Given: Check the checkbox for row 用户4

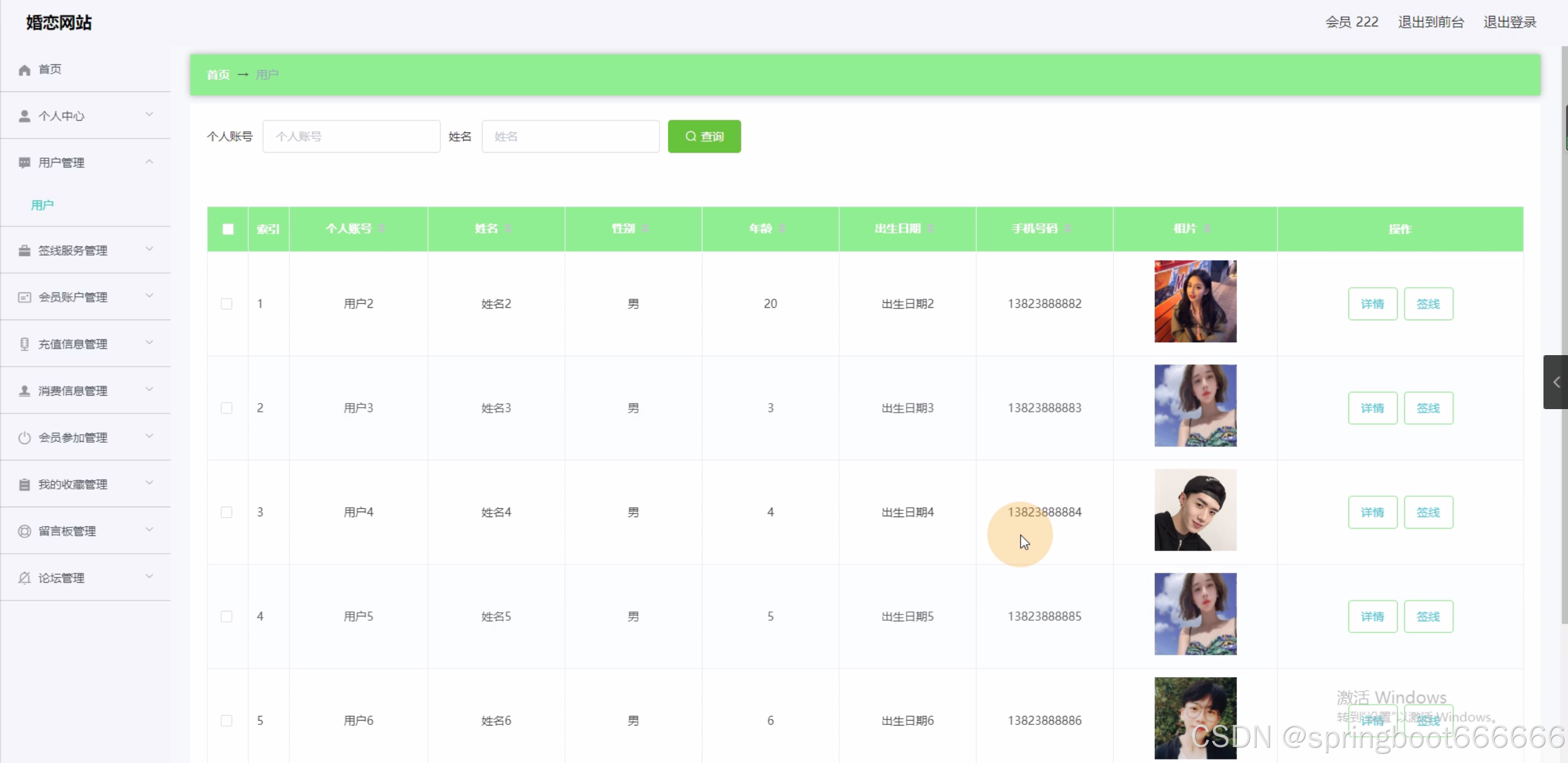Looking at the screenshot, I should coord(227,512).
